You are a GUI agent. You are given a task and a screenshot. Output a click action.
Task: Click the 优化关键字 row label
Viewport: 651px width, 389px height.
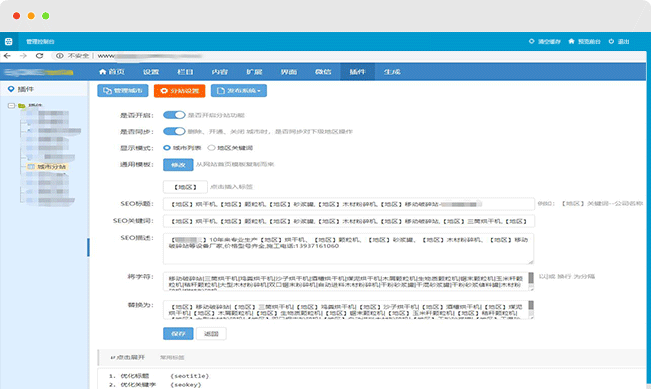[138, 385]
